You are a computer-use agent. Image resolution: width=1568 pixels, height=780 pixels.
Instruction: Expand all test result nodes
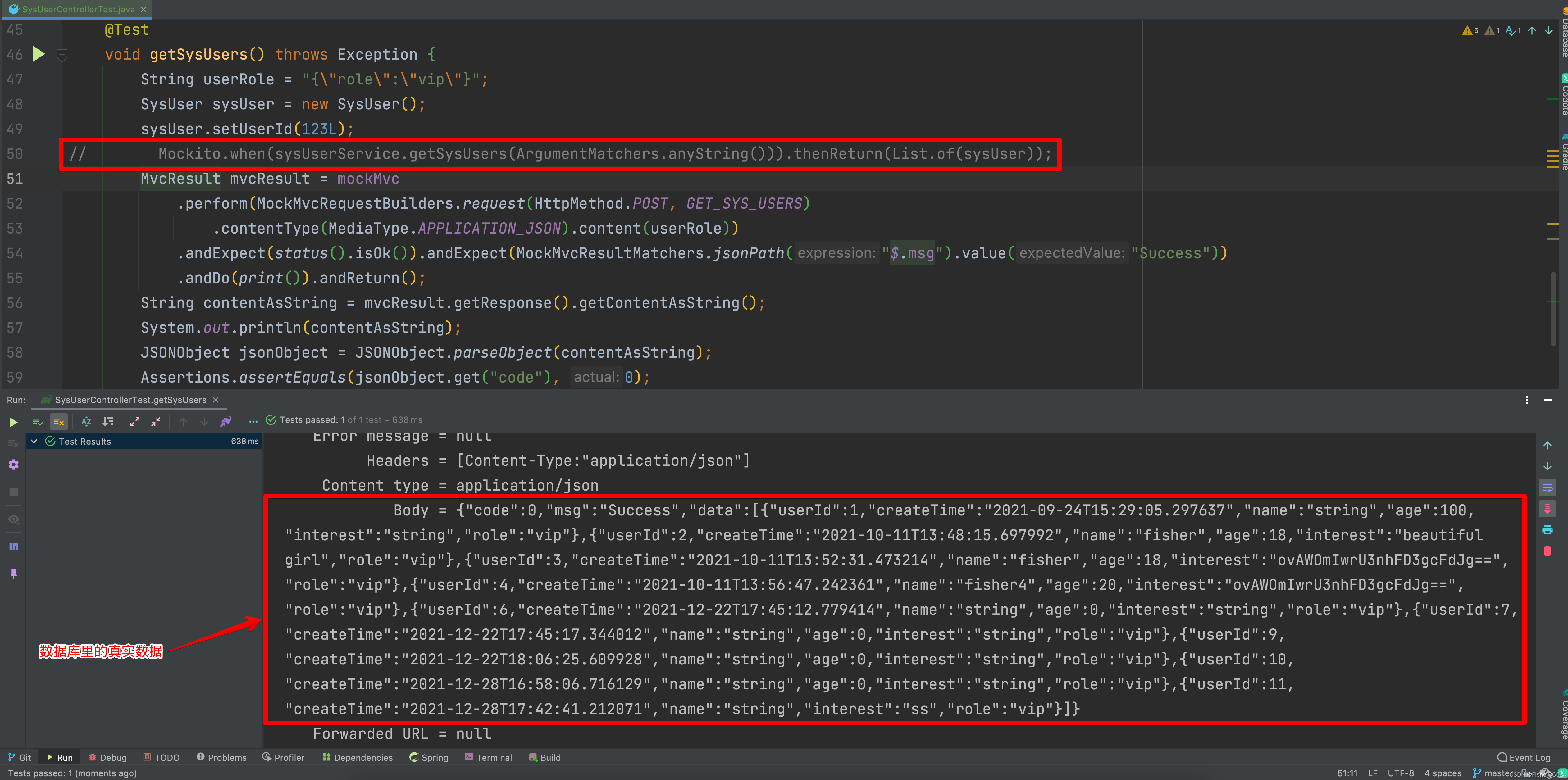tap(134, 421)
